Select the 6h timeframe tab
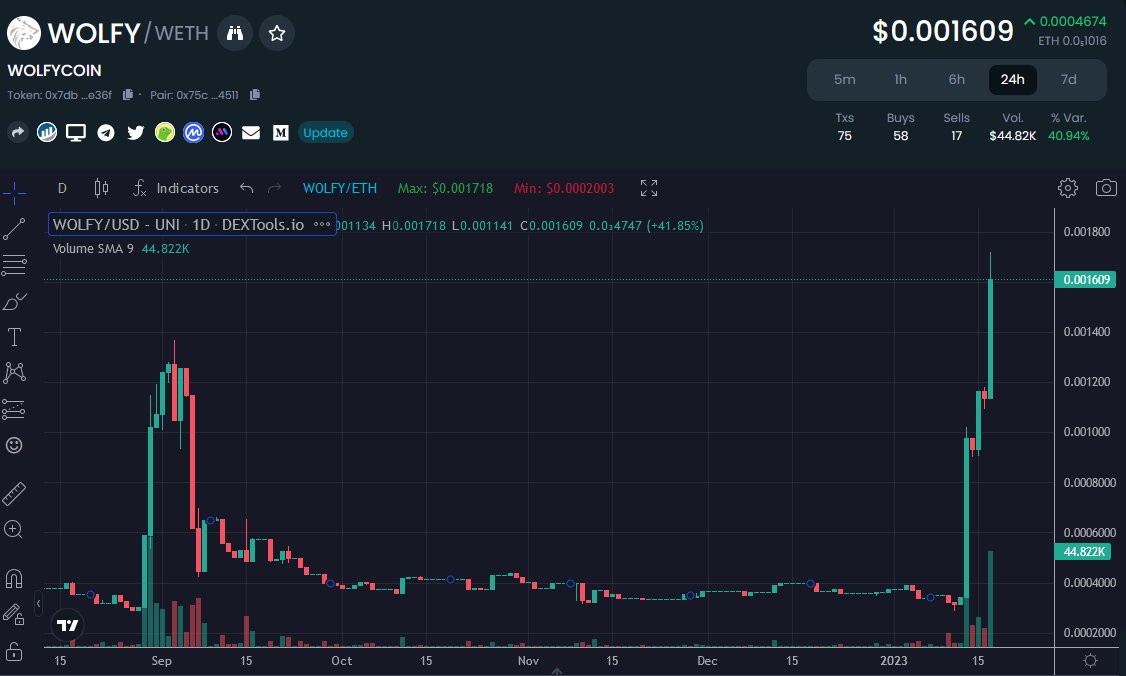This screenshot has width=1126, height=676. pyautogui.click(x=957, y=79)
